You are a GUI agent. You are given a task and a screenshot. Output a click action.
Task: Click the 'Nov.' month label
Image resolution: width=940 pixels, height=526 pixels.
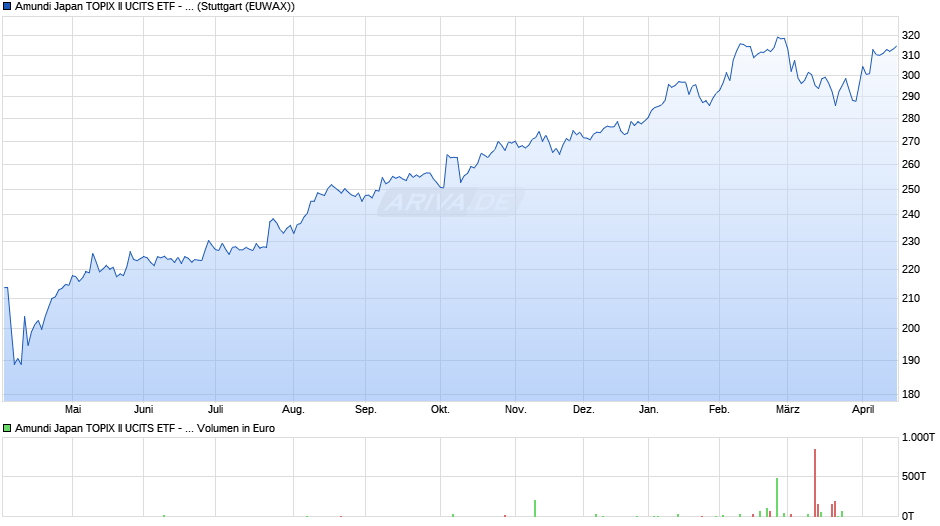[516, 409]
